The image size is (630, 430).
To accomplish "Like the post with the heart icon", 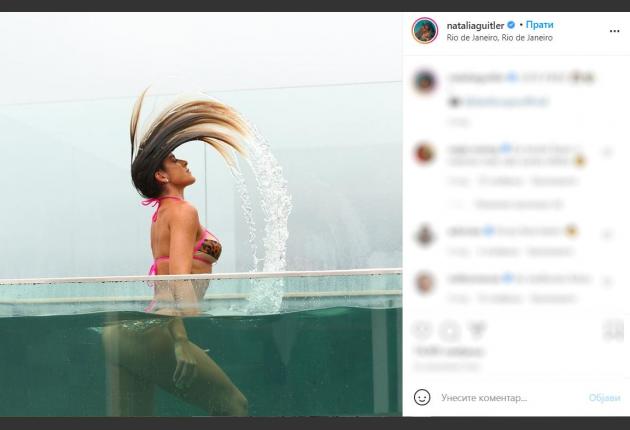I will click(422, 331).
